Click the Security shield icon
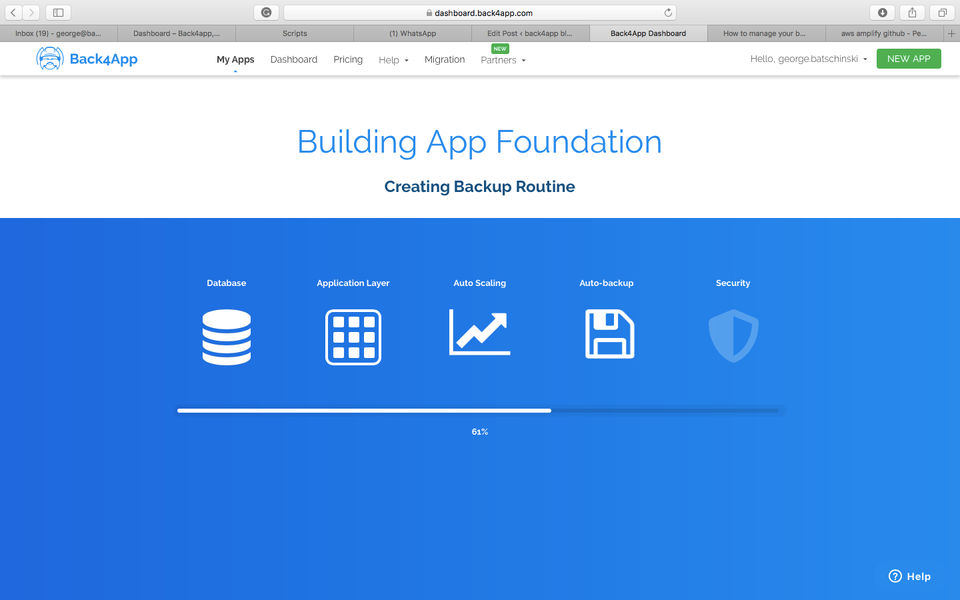The image size is (960, 600). [x=733, y=336]
